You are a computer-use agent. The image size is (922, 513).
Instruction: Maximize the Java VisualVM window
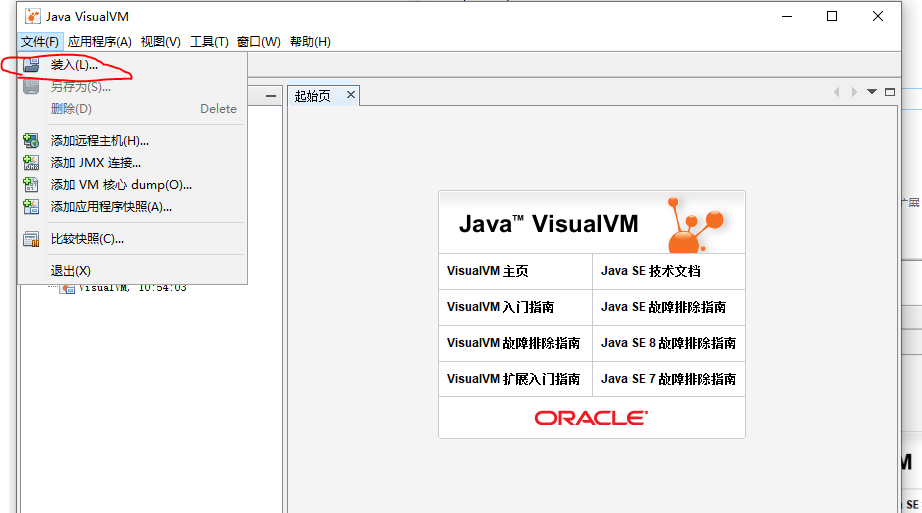831,16
